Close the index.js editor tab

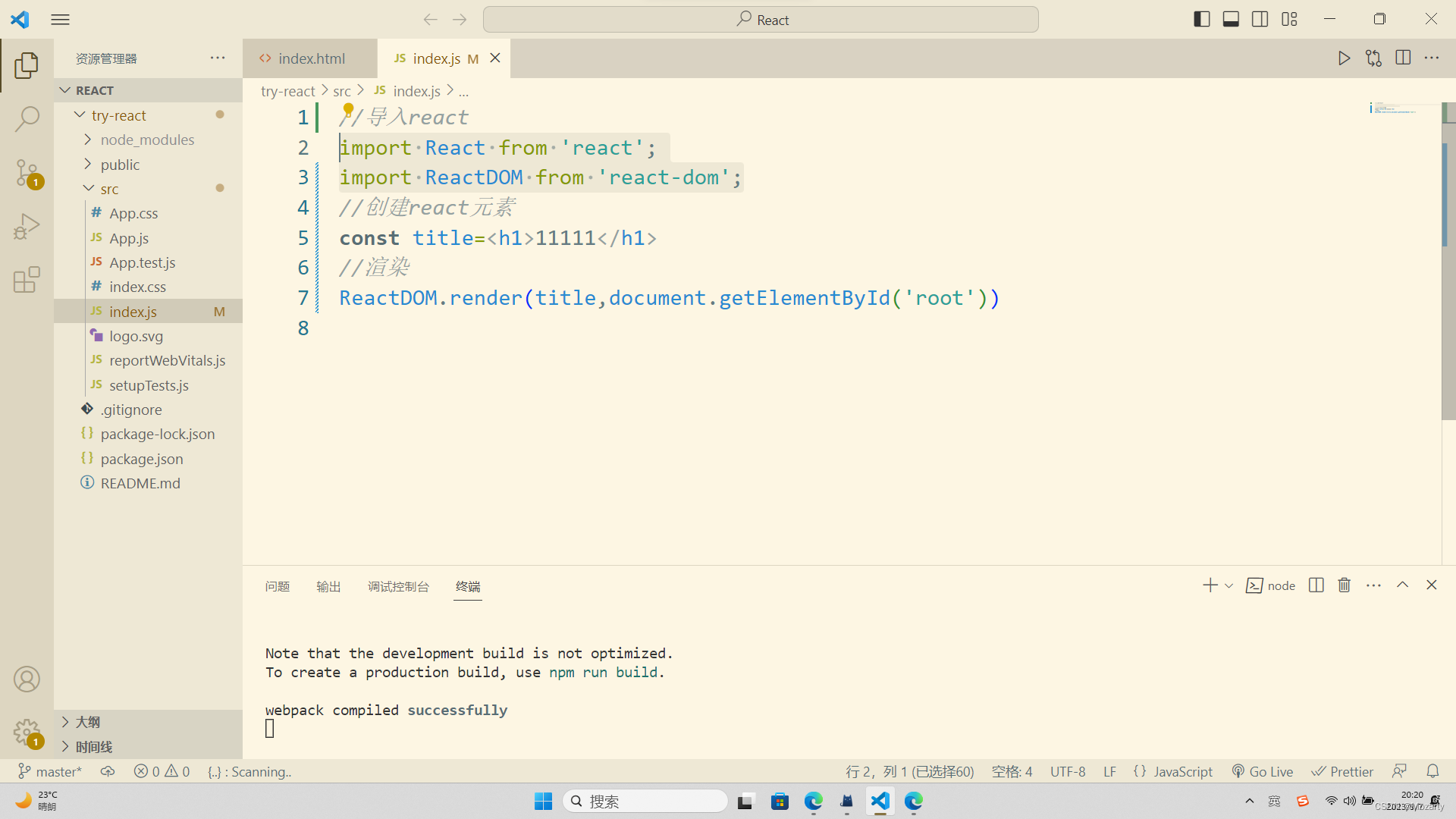coord(495,58)
